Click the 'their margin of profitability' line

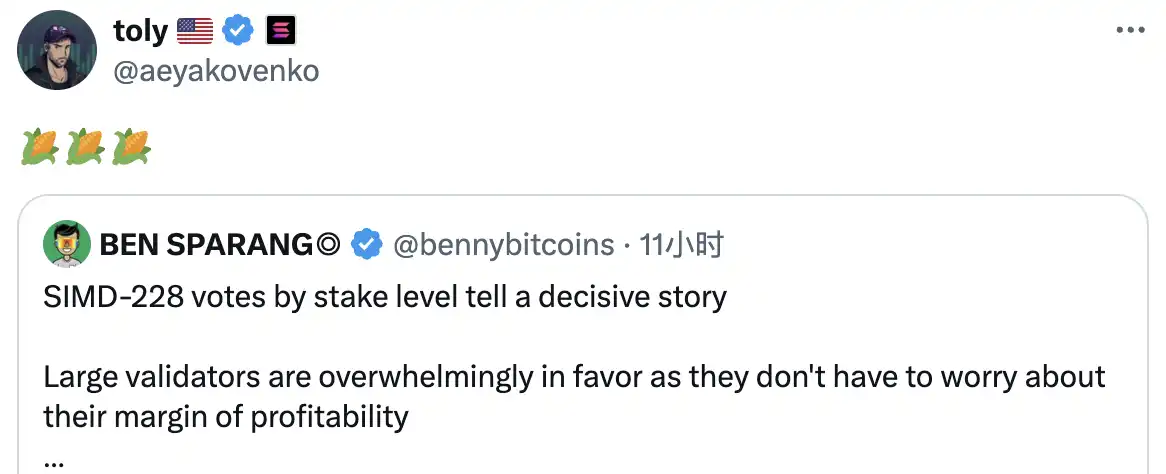pos(226,415)
